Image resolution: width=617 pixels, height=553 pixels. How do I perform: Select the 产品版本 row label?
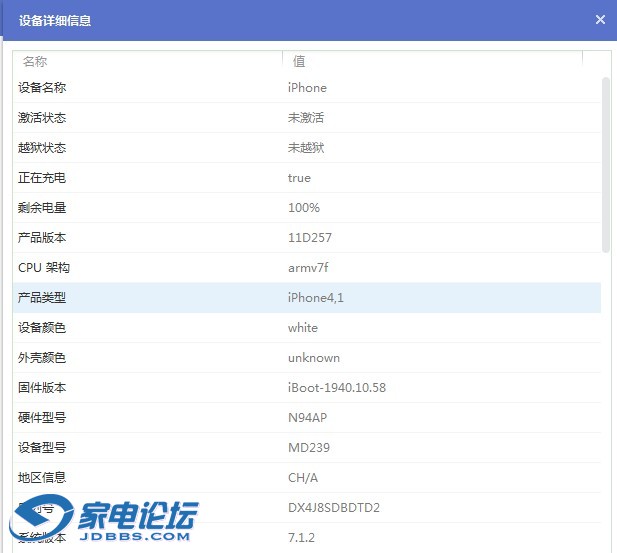[42, 237]
